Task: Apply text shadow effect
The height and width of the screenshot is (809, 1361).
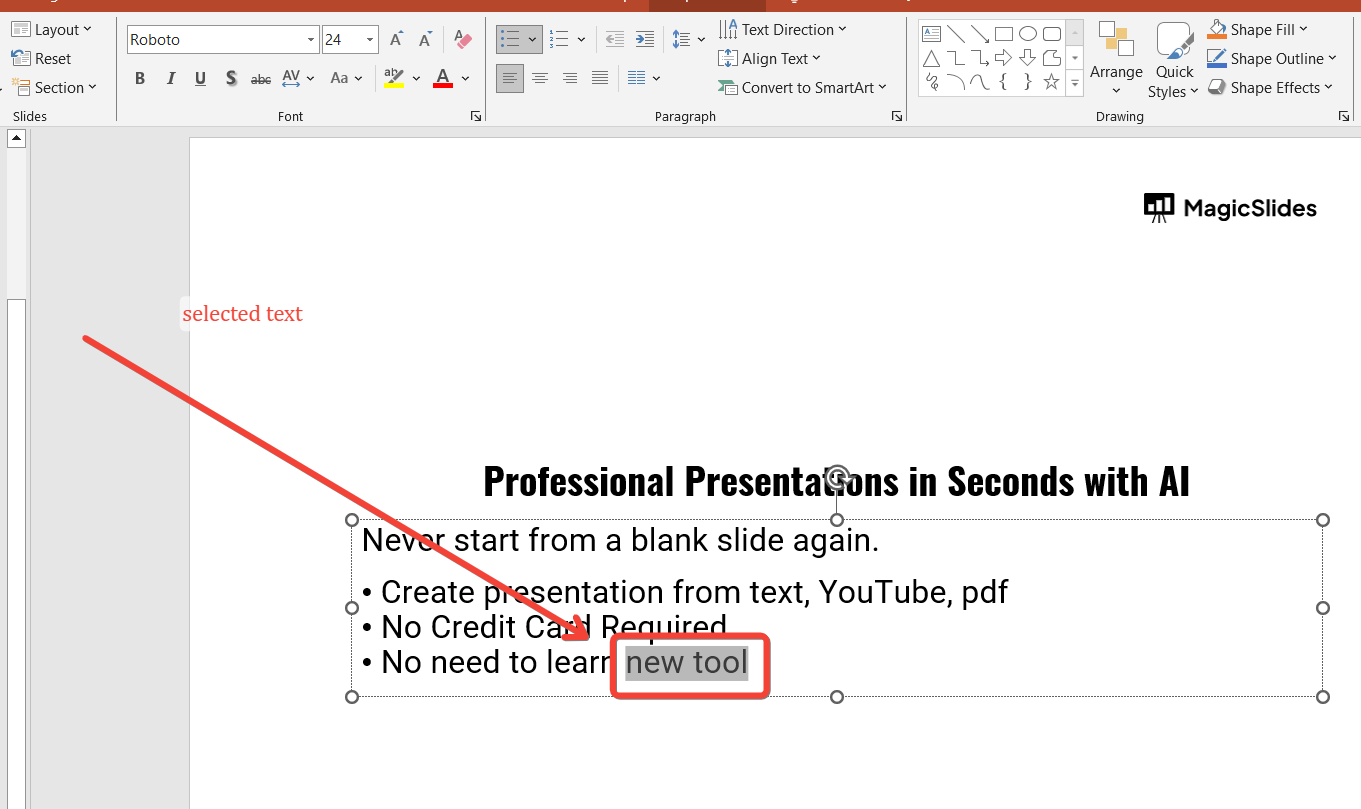Action: 231,78
